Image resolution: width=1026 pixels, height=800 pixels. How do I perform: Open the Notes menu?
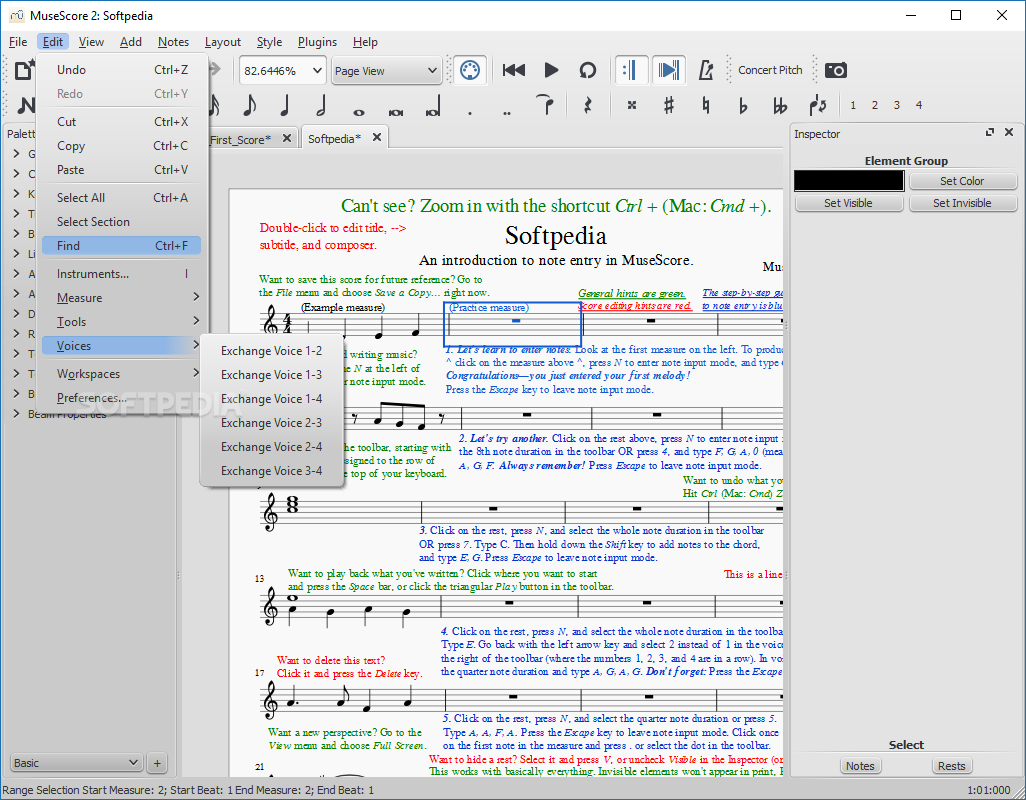coord(173,42)
